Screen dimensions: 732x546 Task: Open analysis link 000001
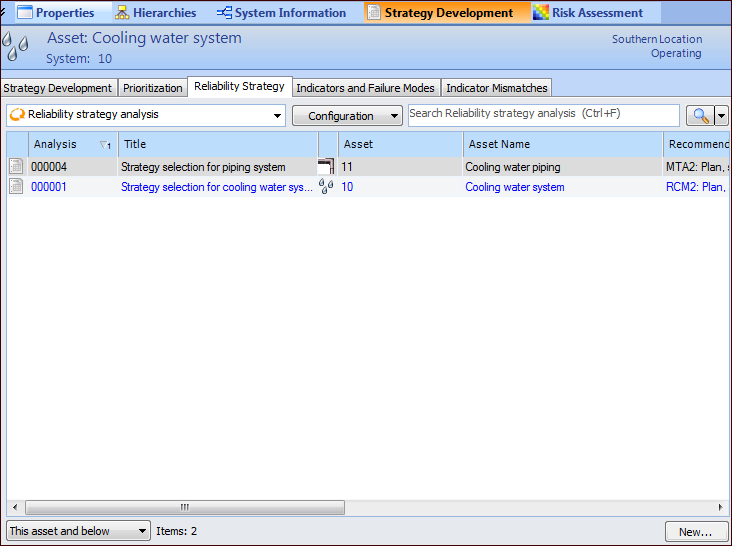pyautogui.click(x=49, y=187)
